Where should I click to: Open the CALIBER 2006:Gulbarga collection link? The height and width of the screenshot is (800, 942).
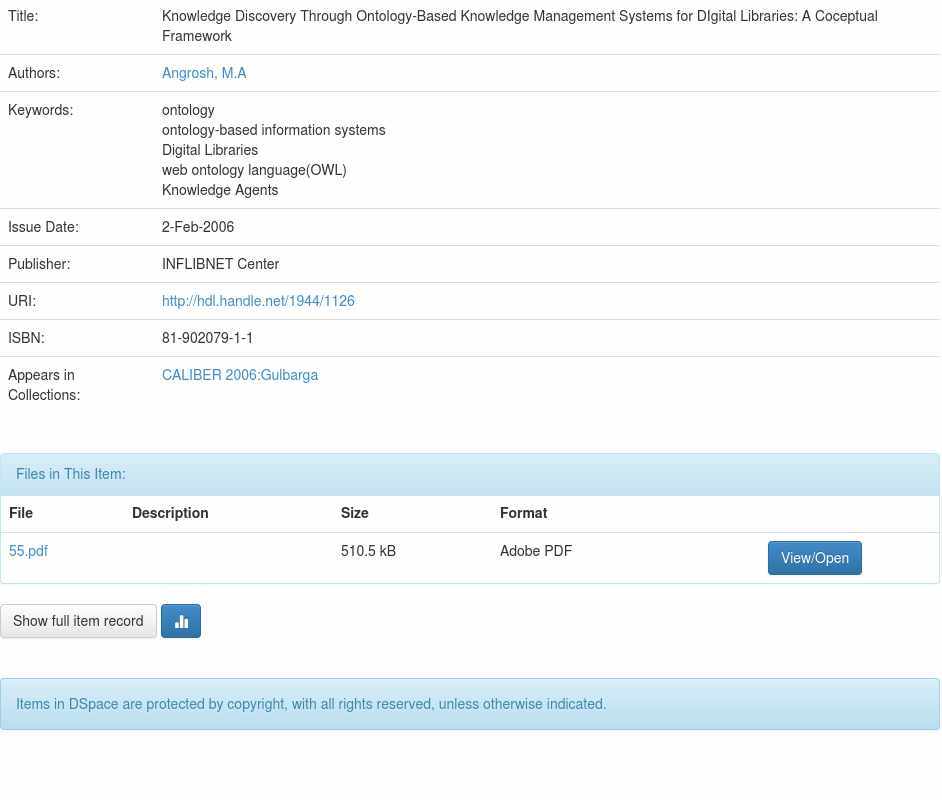240,375
